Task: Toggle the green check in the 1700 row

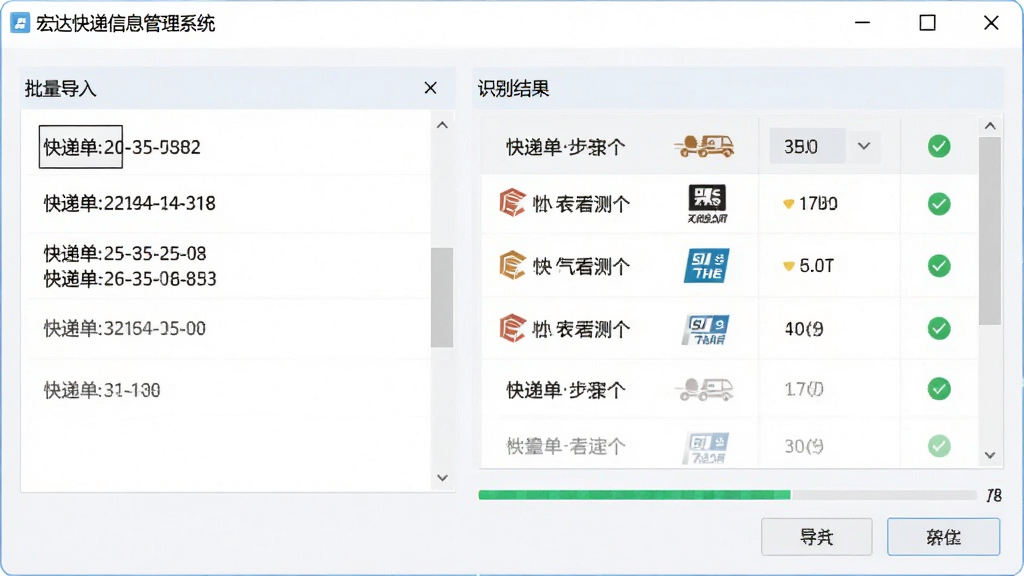Action: point(939,204)
